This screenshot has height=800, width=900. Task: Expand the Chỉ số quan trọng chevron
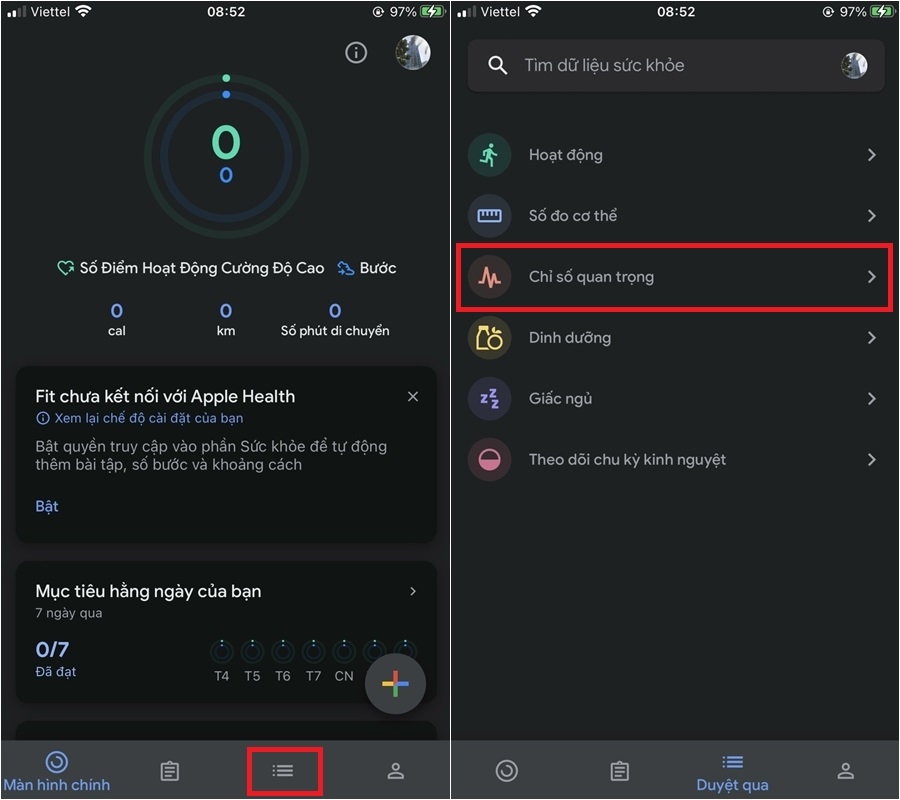tap(871, 277)
